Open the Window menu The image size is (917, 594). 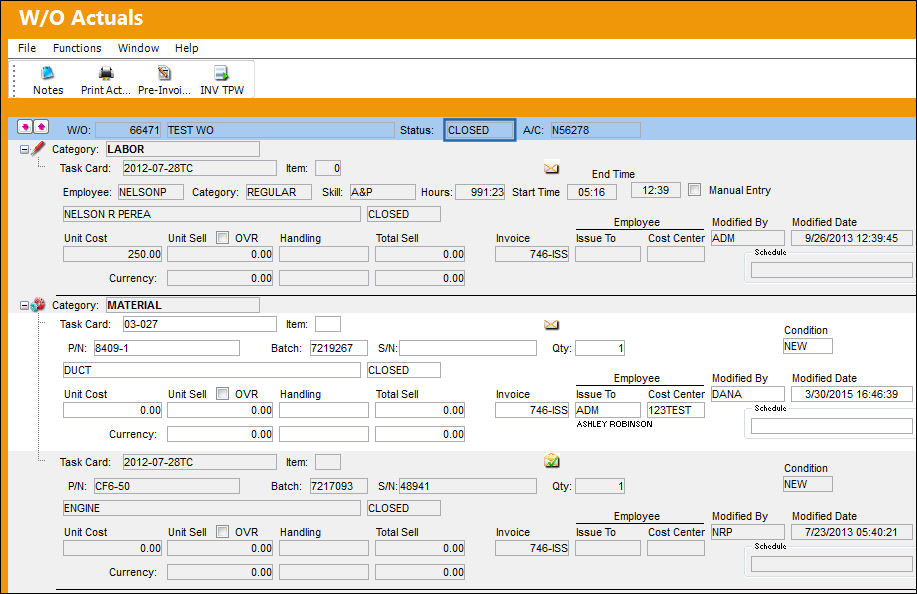(x=139, y=48)
